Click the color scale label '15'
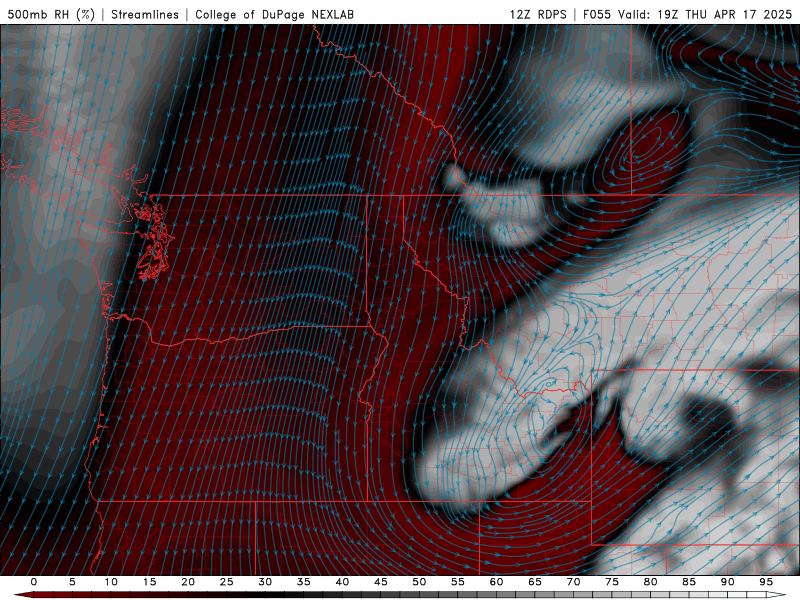The height and width of the screenshot is (600, 800). click(x=149, y=582)
